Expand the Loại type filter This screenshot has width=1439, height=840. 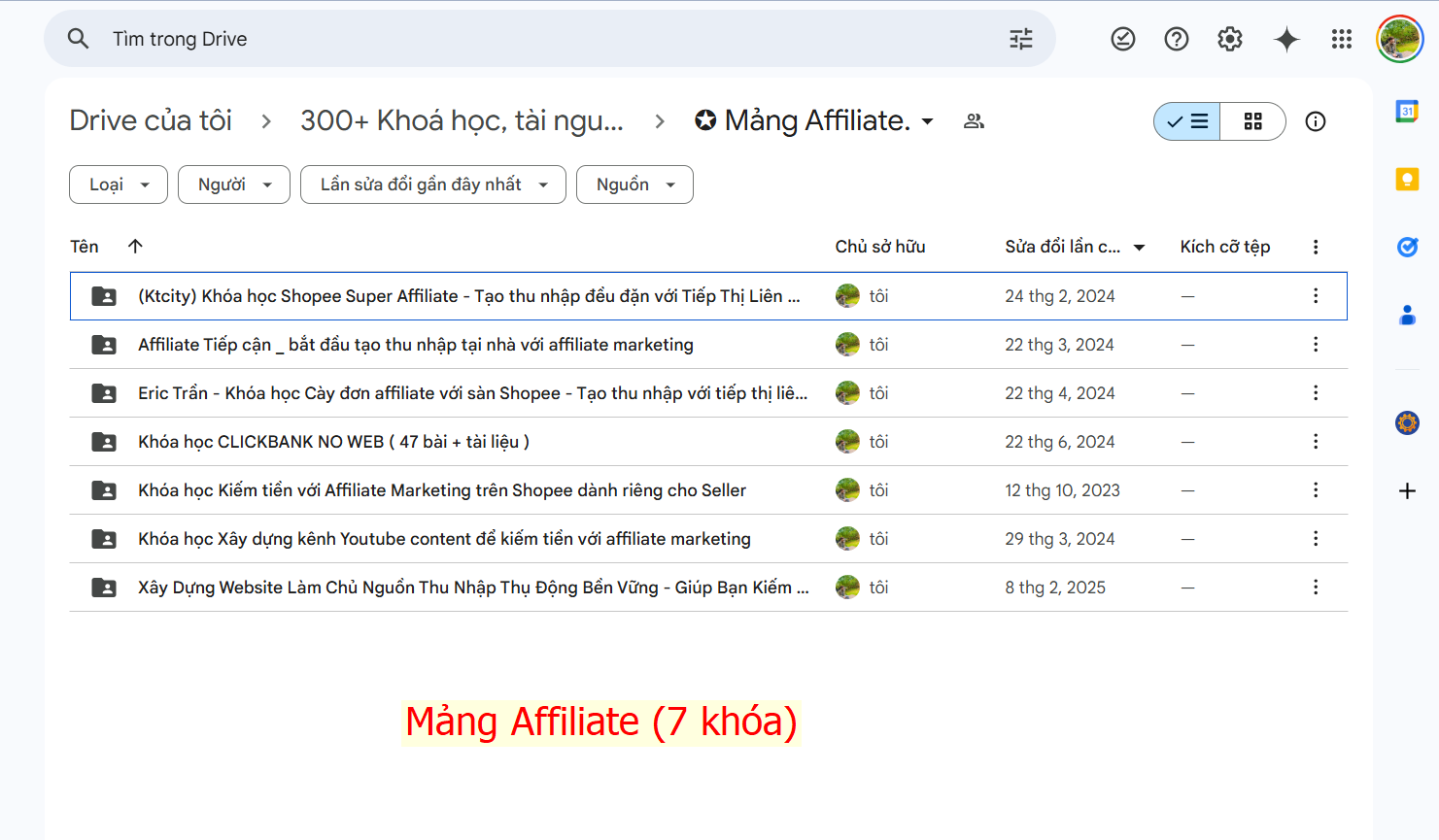click(x=119, y=185)
